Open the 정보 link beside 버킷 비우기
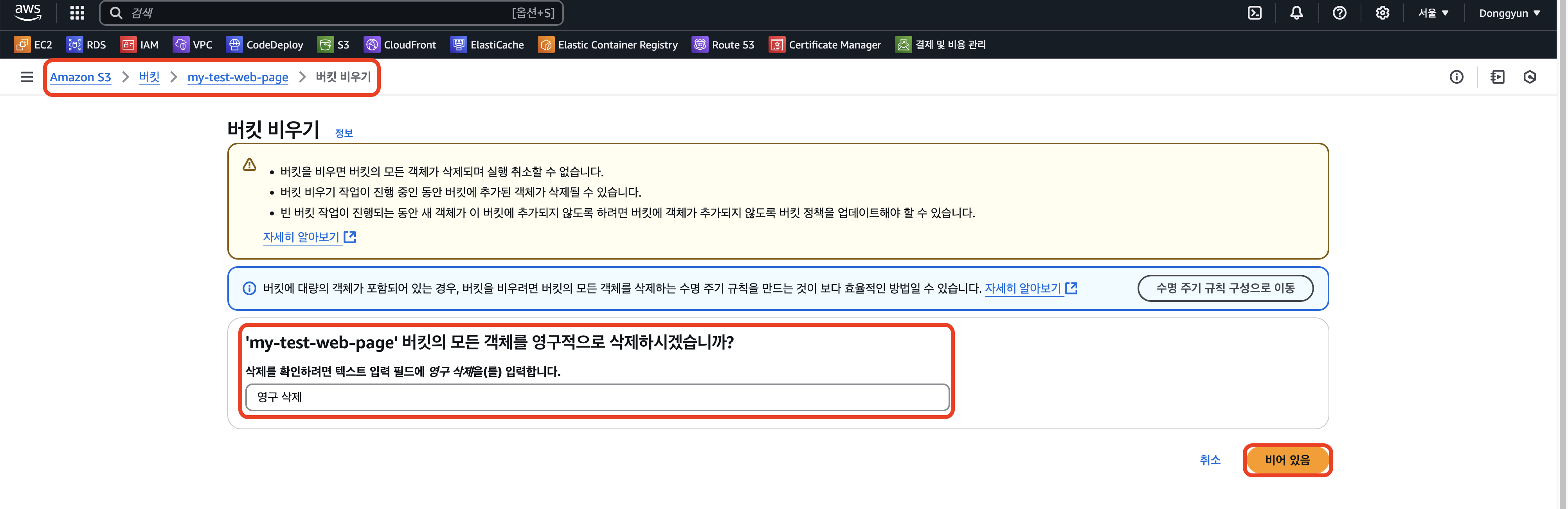The height and width of the screenshot is (509, 1568). coord(344,133)
